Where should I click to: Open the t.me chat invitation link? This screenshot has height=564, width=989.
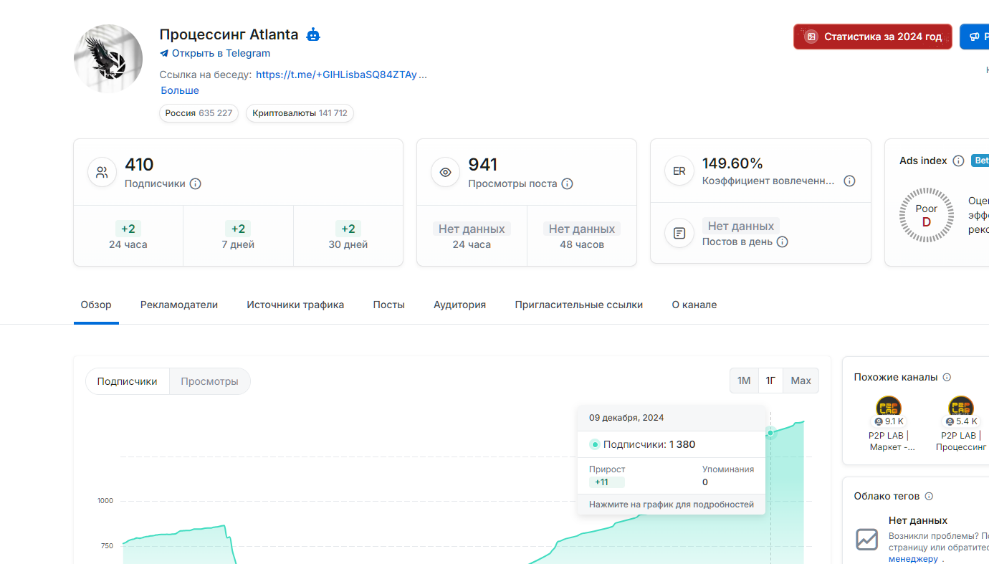pos(341,74)
